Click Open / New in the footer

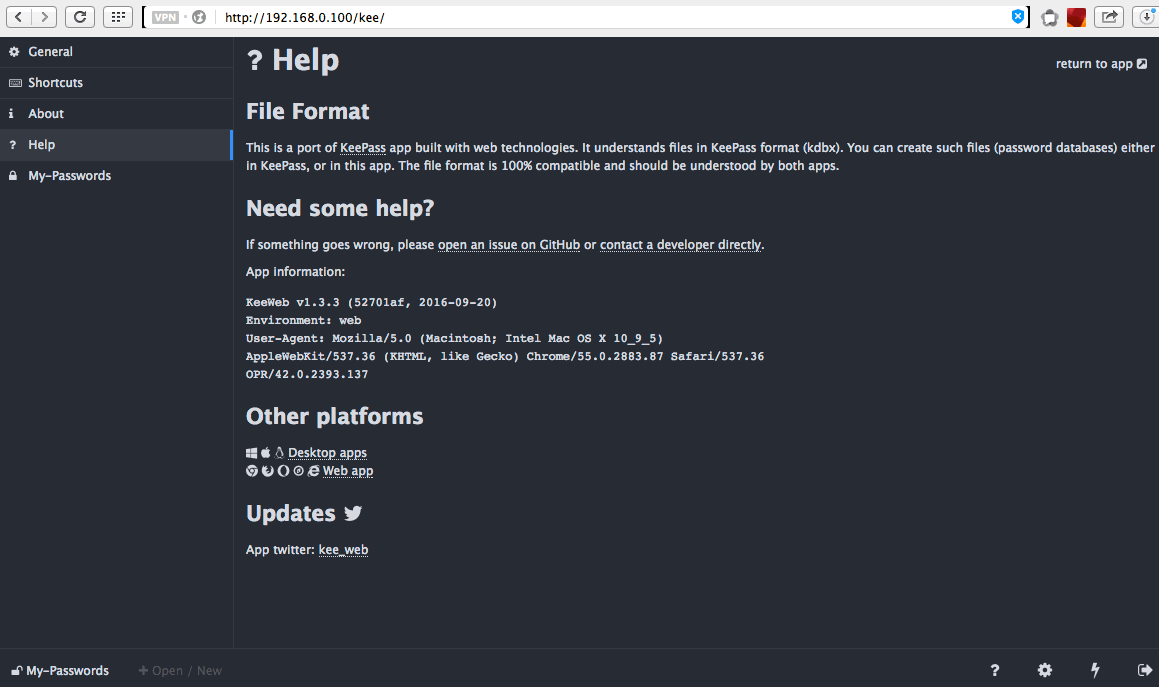point(180,671)
